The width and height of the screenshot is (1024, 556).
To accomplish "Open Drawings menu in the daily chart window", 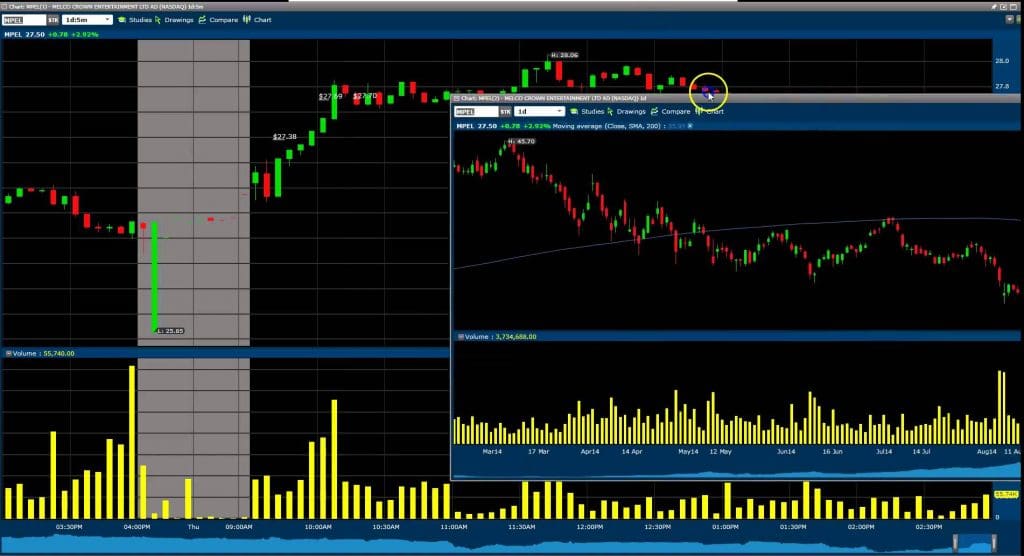I will (626, 111).
